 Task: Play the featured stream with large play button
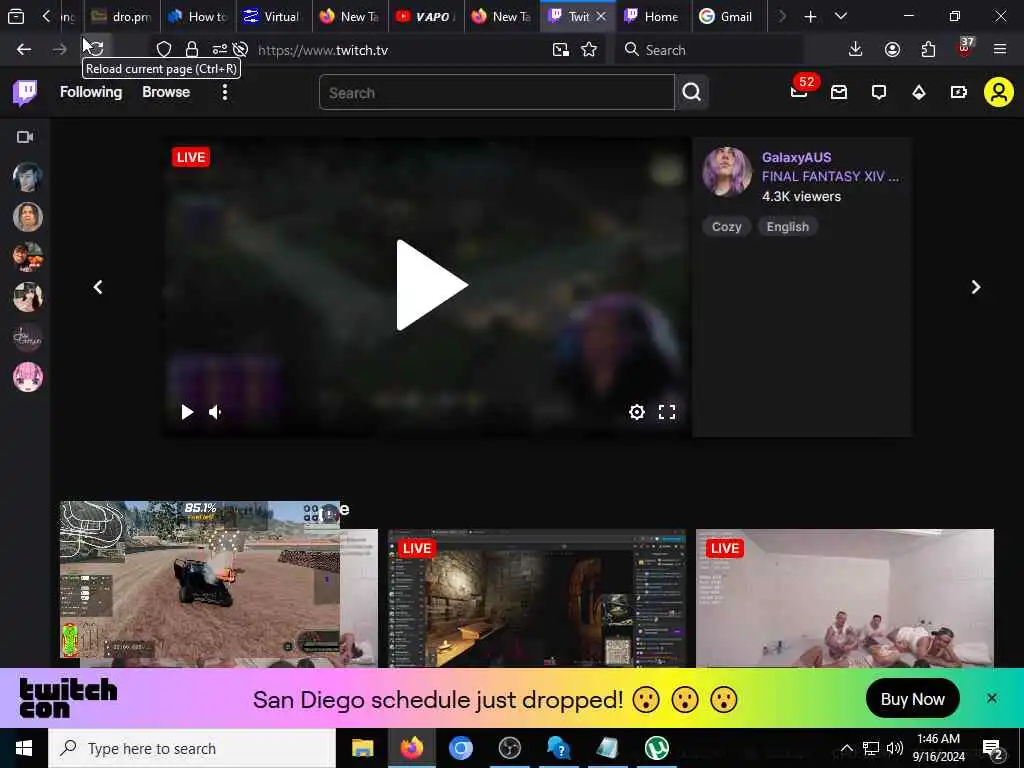432,285
